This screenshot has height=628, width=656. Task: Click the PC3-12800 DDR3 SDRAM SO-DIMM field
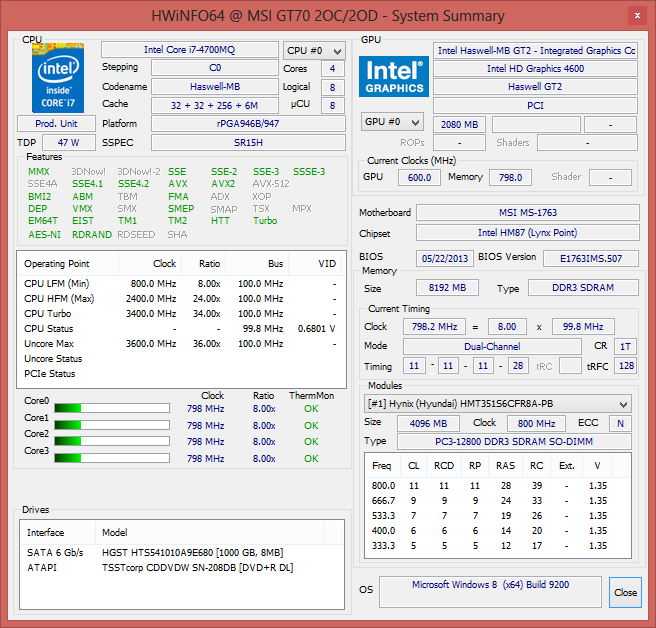tap(514, 442)
